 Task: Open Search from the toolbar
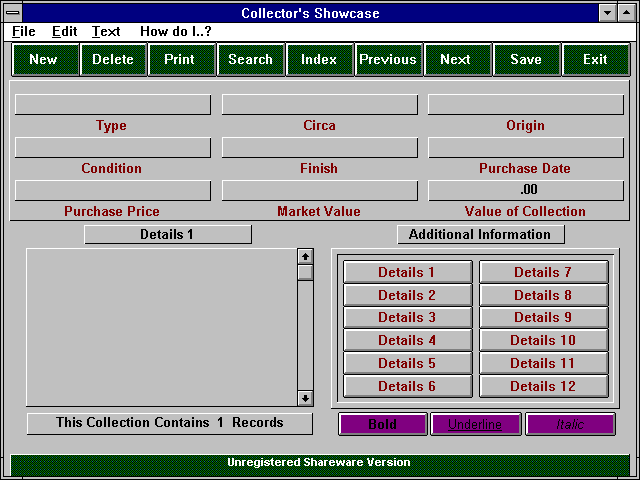click(250, 59)
